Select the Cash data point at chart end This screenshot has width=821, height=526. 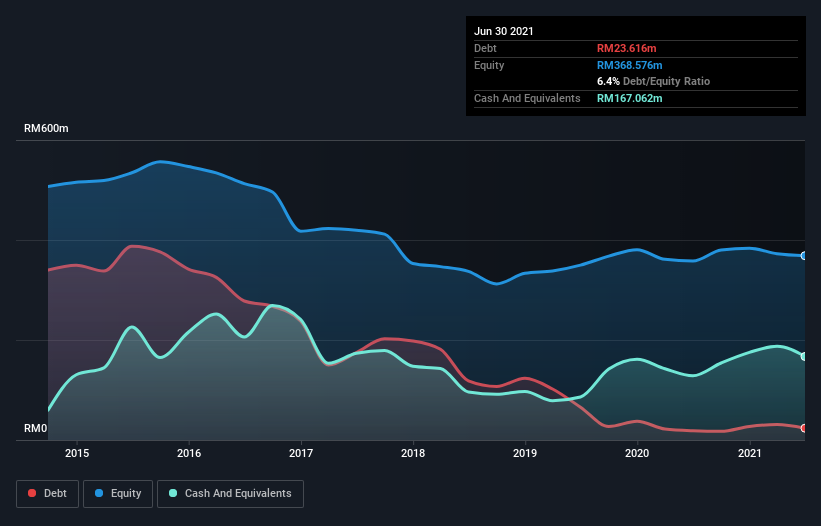pyautogui.click(x=804, y=356)
